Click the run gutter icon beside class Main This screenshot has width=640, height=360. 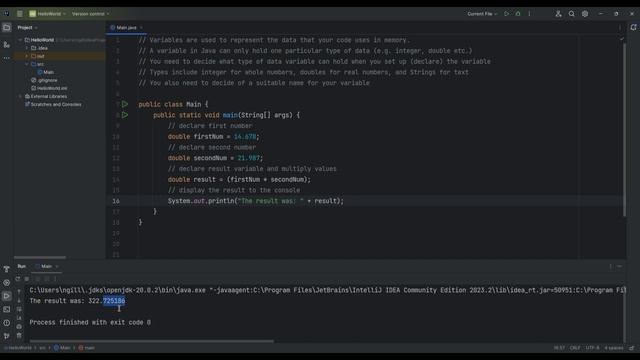click(125, 104)
